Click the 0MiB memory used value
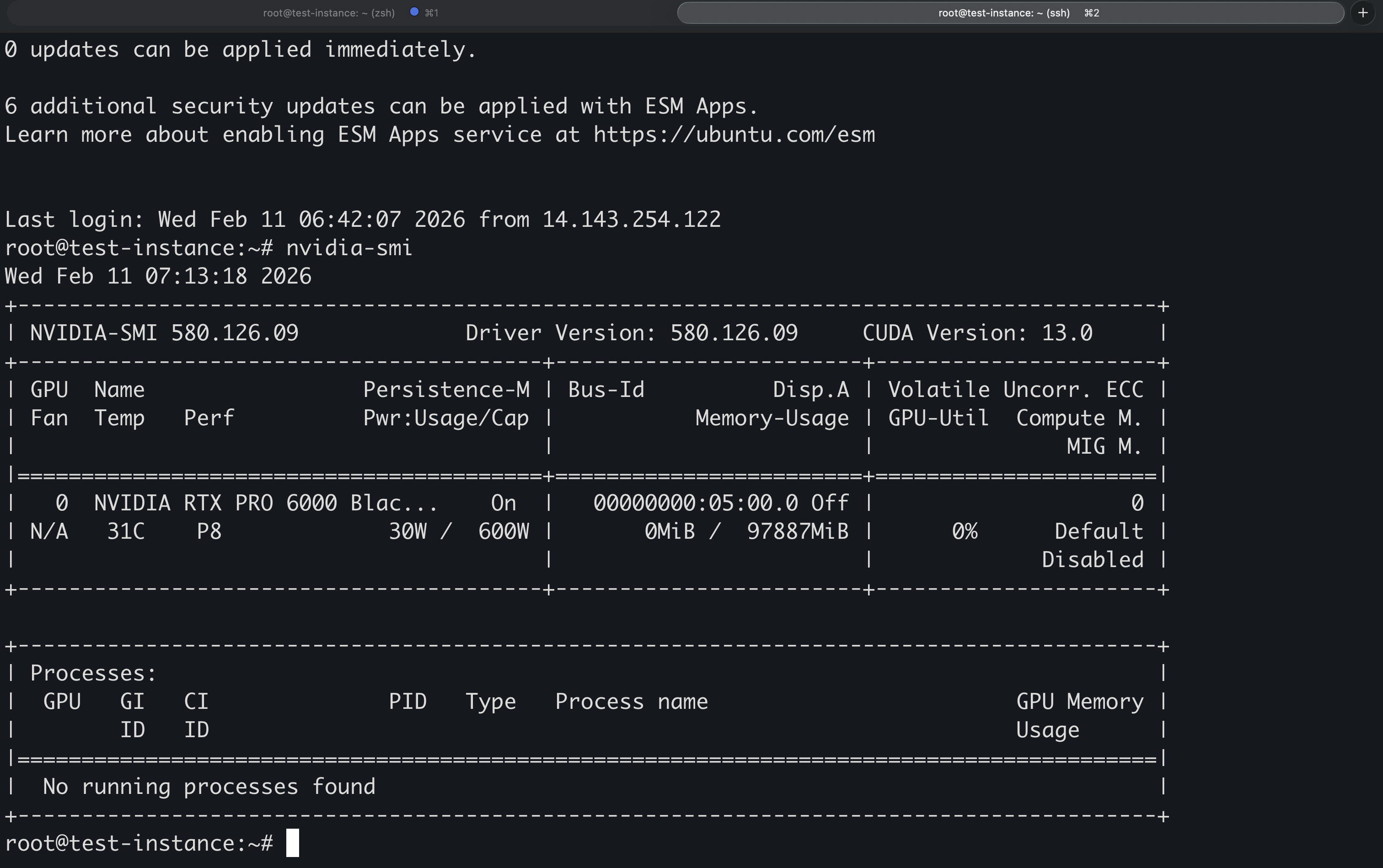 pyautogui.click(x=670, y=531)
